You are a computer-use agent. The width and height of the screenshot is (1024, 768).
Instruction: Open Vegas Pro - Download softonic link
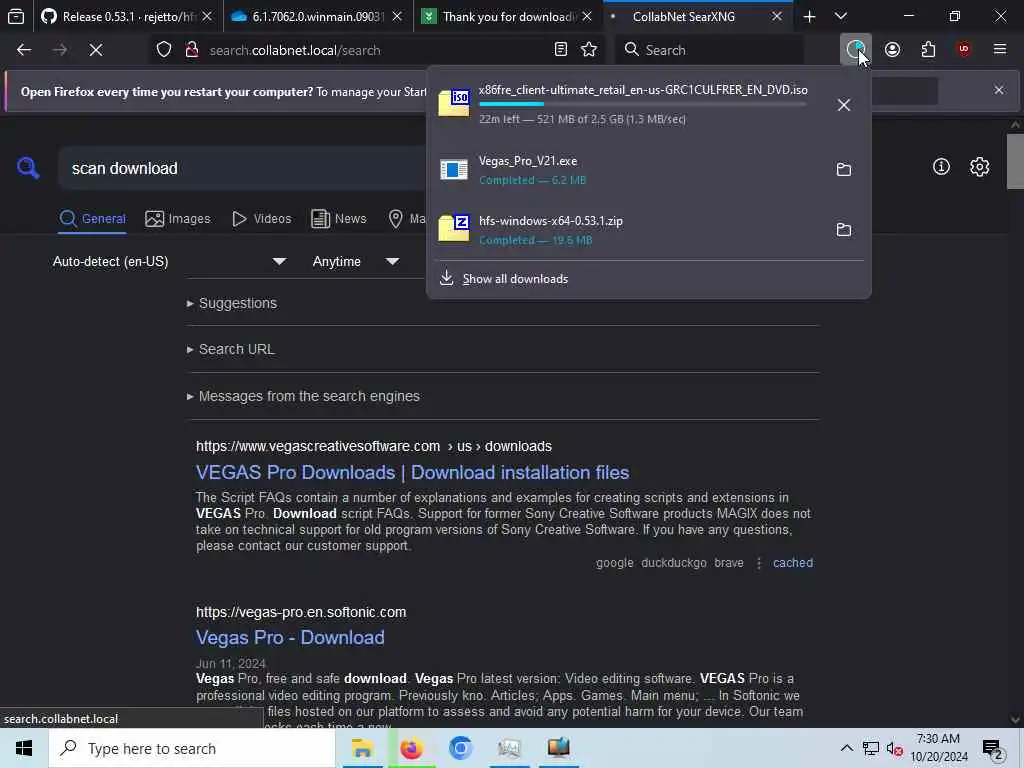pos(290,637)
